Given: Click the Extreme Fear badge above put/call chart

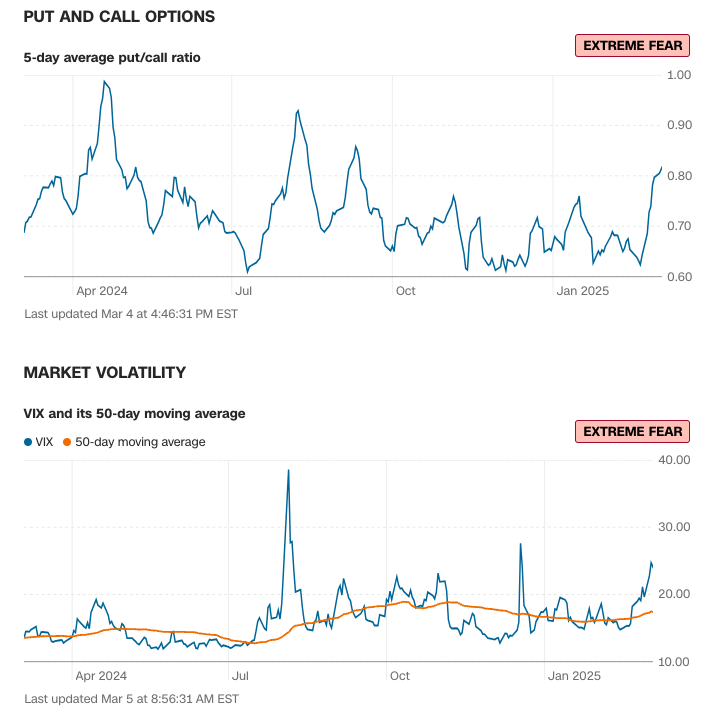Looking at the screenshot, I should 632,45.
